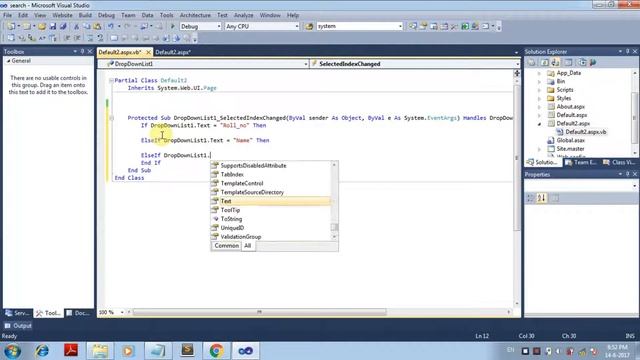Switch to the Class View panel tab
640x360 pixels.
coord(620,162)
